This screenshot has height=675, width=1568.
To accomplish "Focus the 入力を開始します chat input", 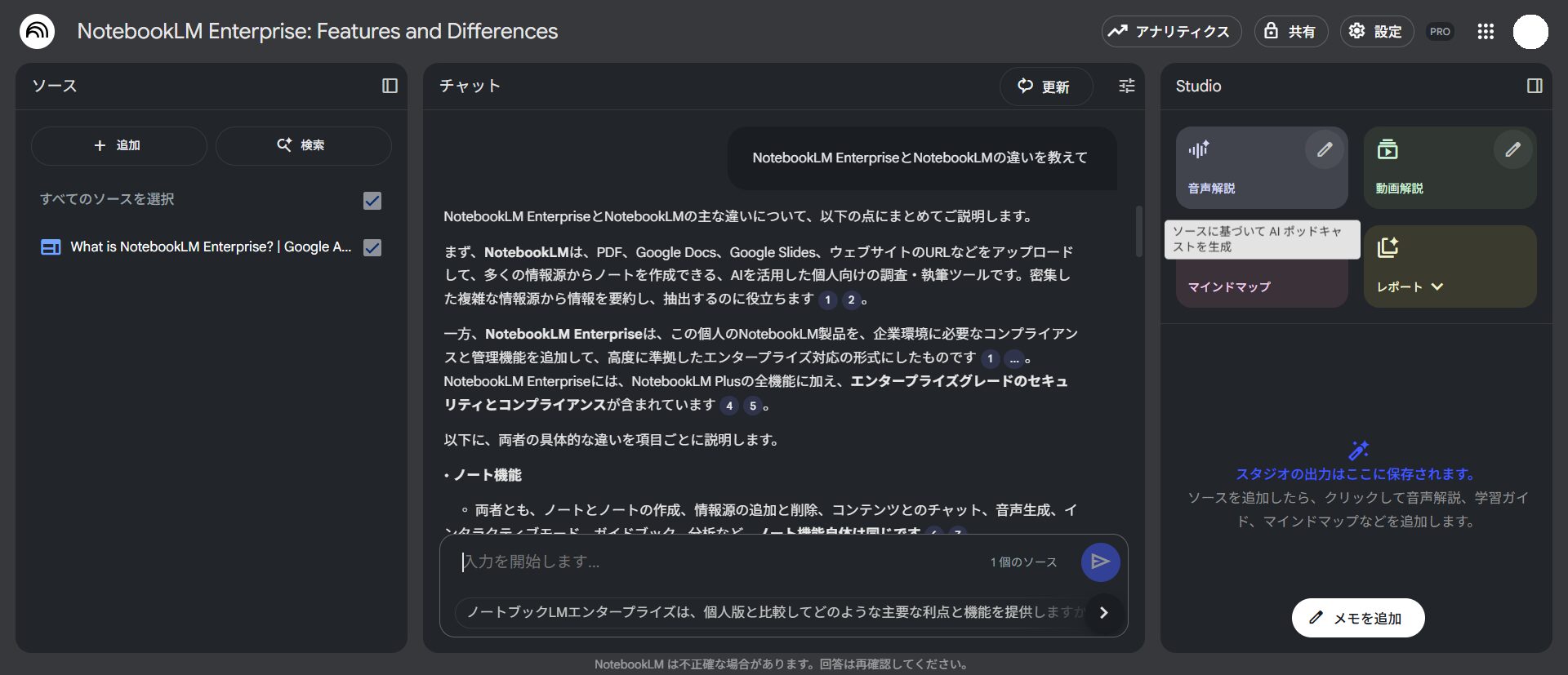I will (719, 562).
